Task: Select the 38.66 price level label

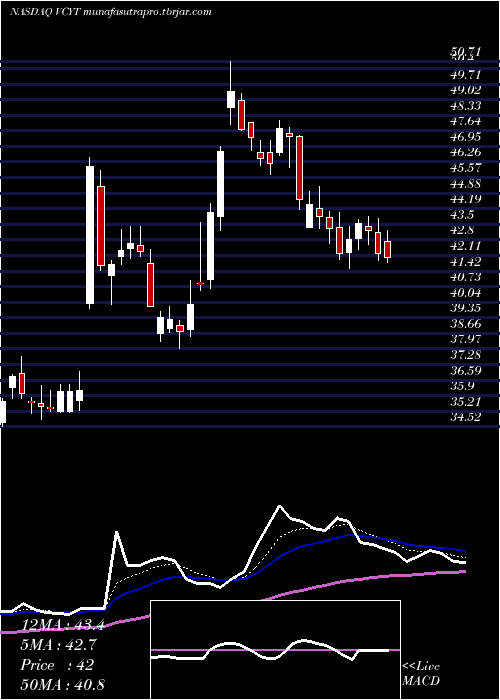Action: (x=465, y=324)
